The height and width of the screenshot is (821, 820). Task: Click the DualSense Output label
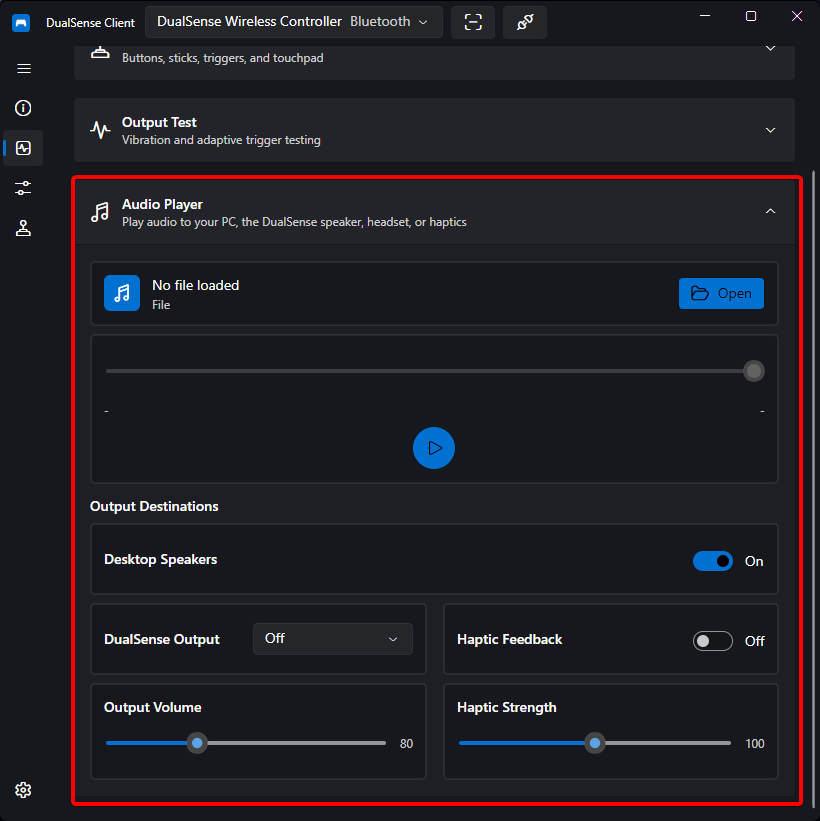(x=162, y=639)
